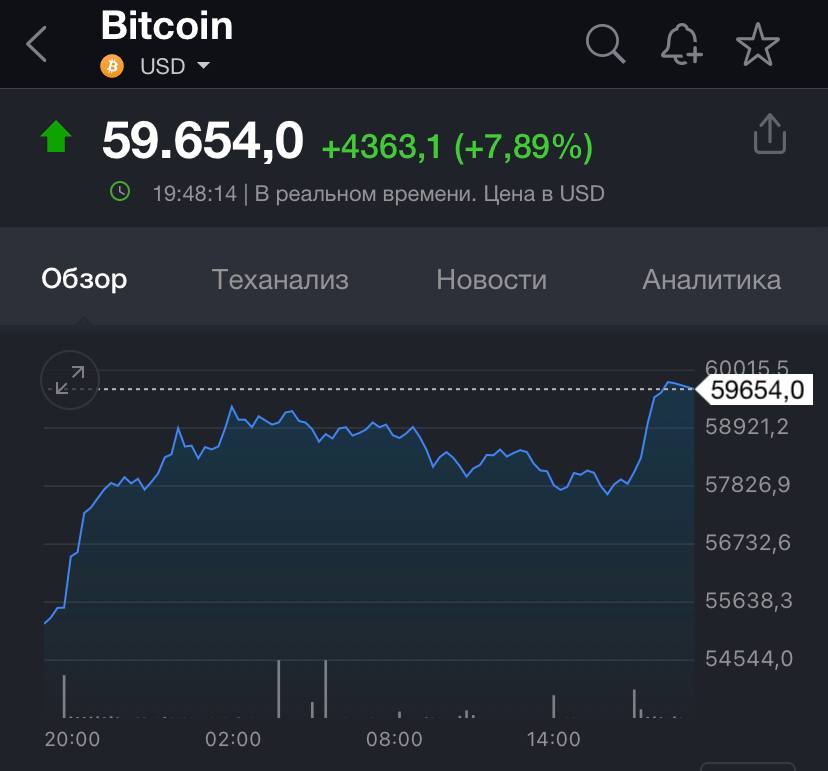Expand currency list via small triangle
This screenshot has width=828, height=771.
(x=203, y=65)
